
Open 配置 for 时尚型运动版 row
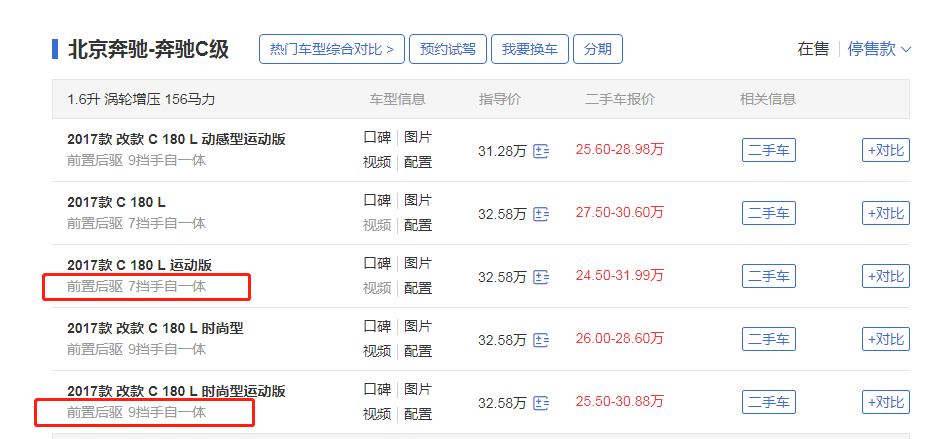click(418, 414)
